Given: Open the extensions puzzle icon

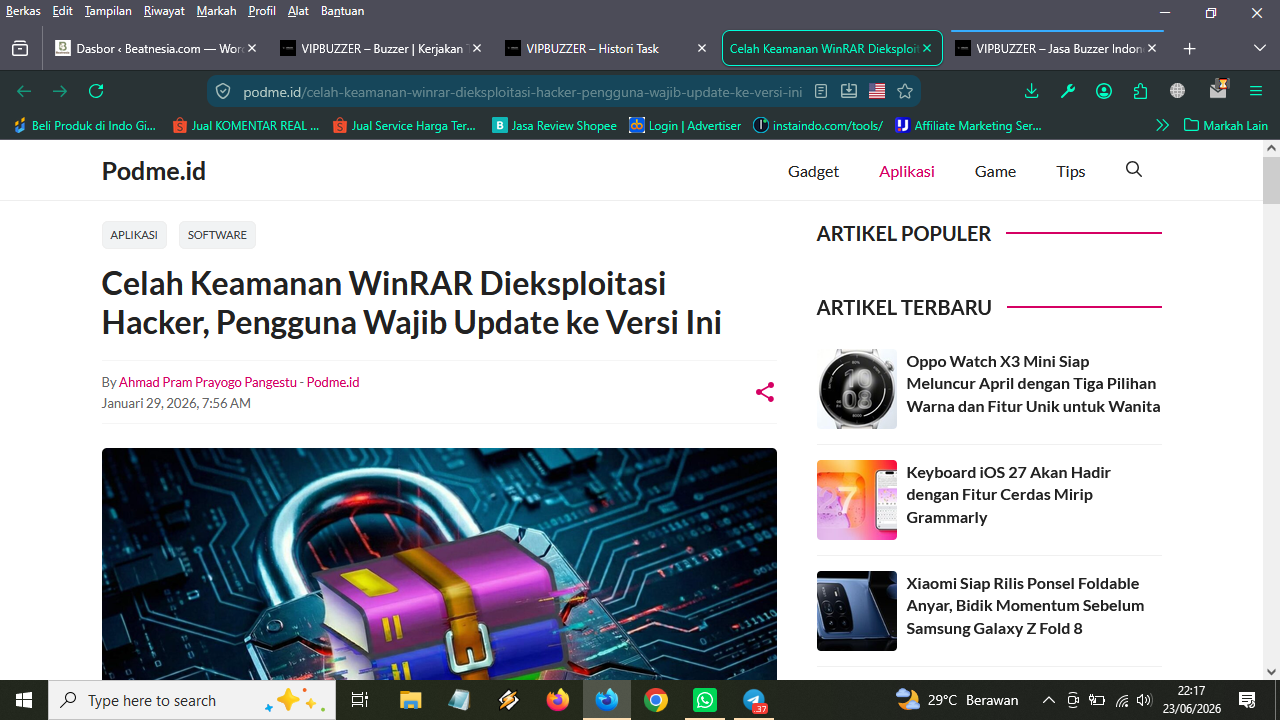Looking at the screenshot, I should [x=1141, y=91].
